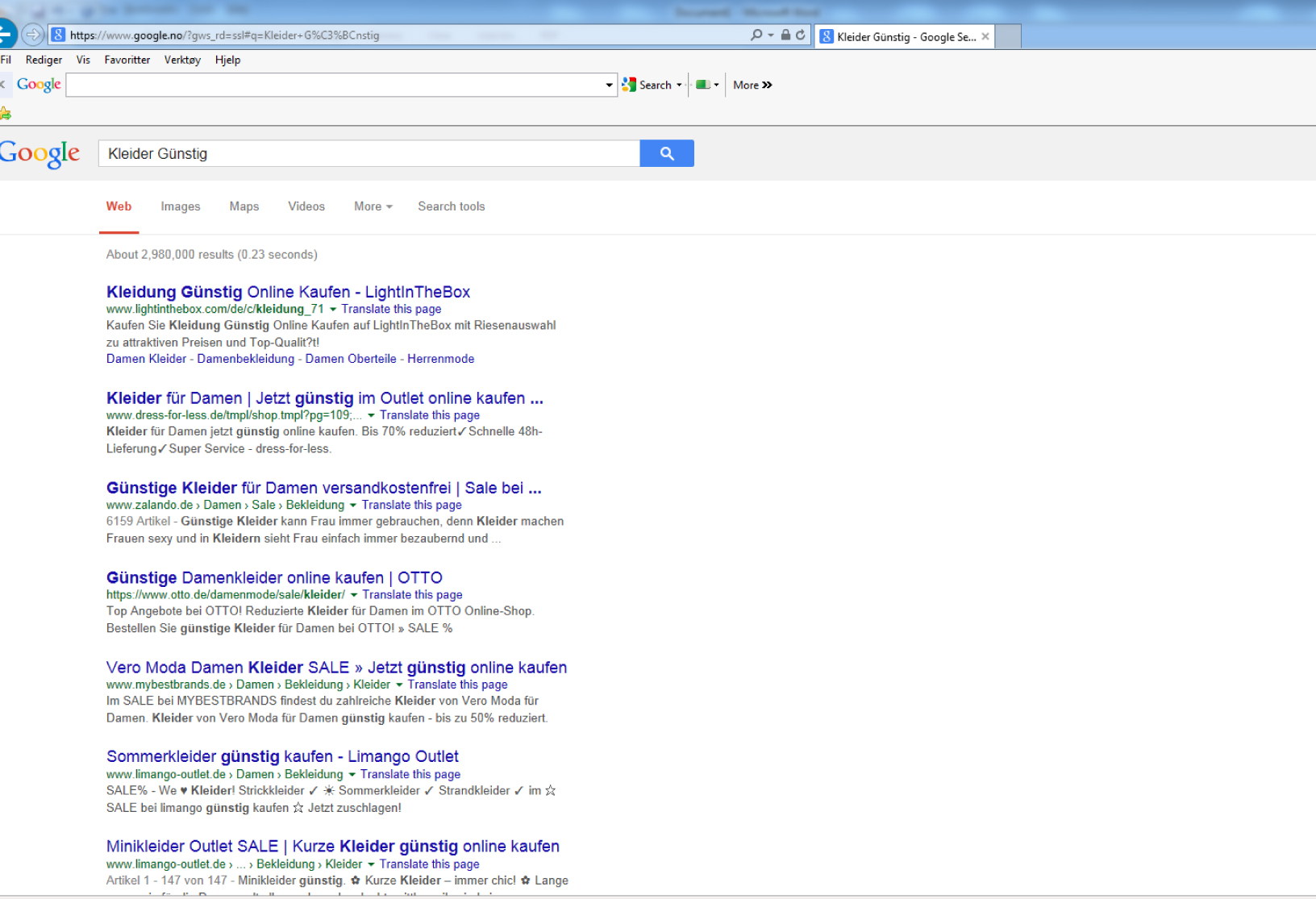Translate the LightInTheBox result page
This screenshot has height=899, width=1316.
click(x=391, y=309)
